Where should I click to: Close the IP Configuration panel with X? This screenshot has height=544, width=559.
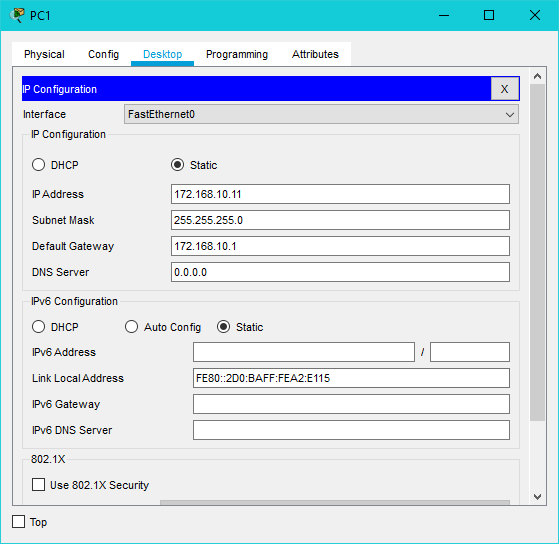pyautogui.click(x=504, y=89)
